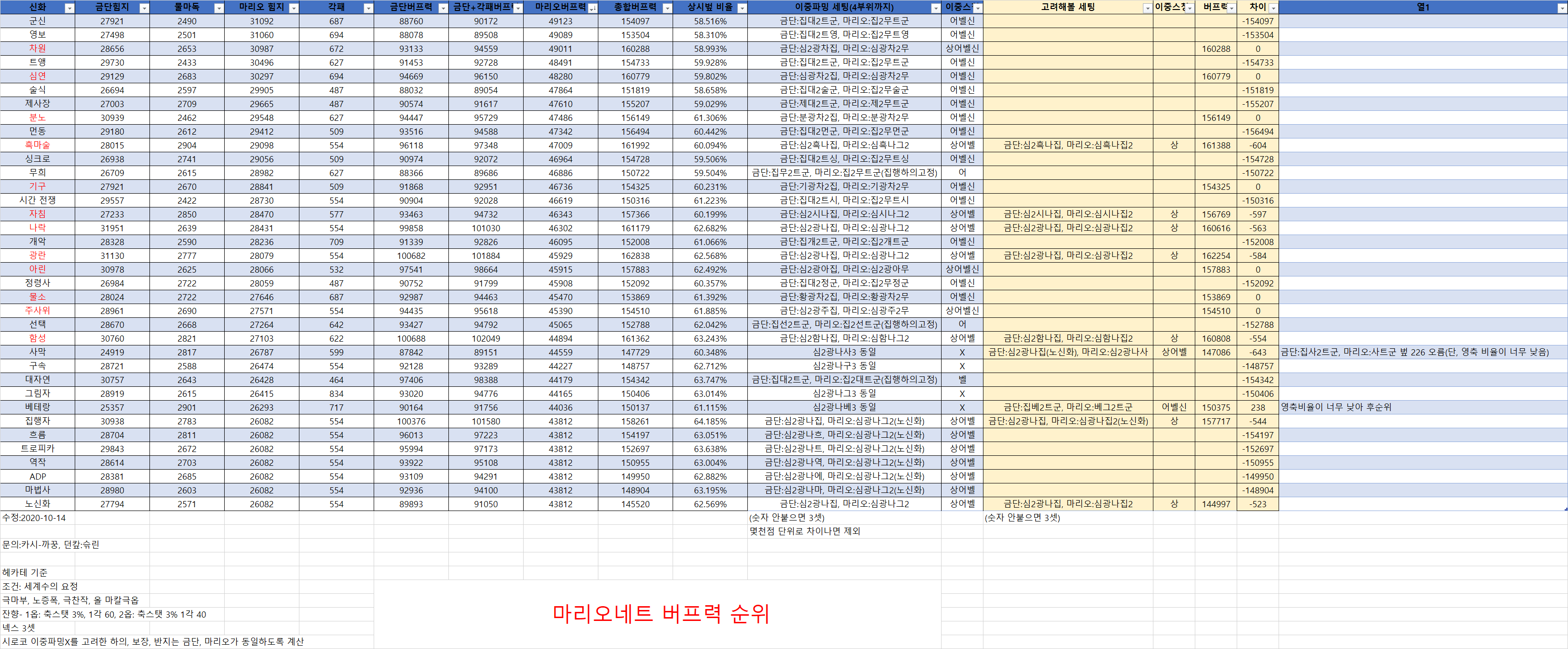Select 각패 value 834 in 그림자 row
1568x649 pixels.
337,393
